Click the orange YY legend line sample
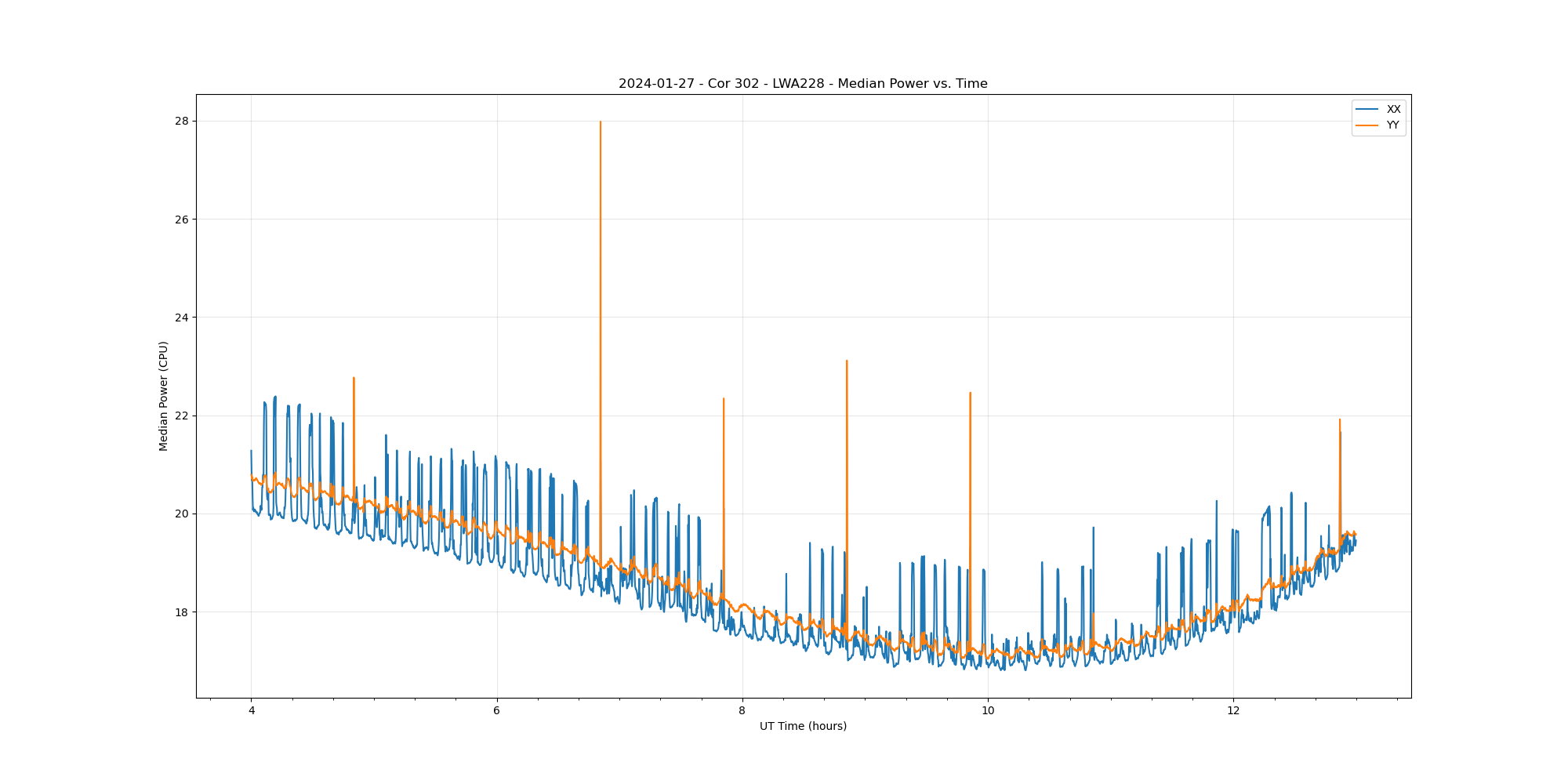The height and width of the screenshot is (784, 1568). (1367, 125)
